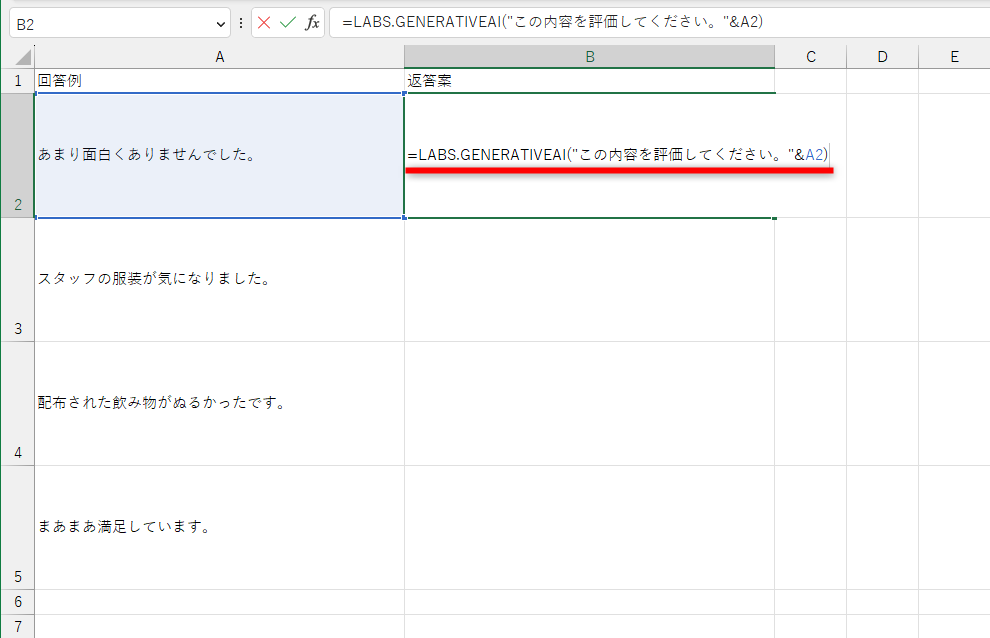Select row 2 header
The height and width of the screenshot is (638, 990).
pos(17,155)
